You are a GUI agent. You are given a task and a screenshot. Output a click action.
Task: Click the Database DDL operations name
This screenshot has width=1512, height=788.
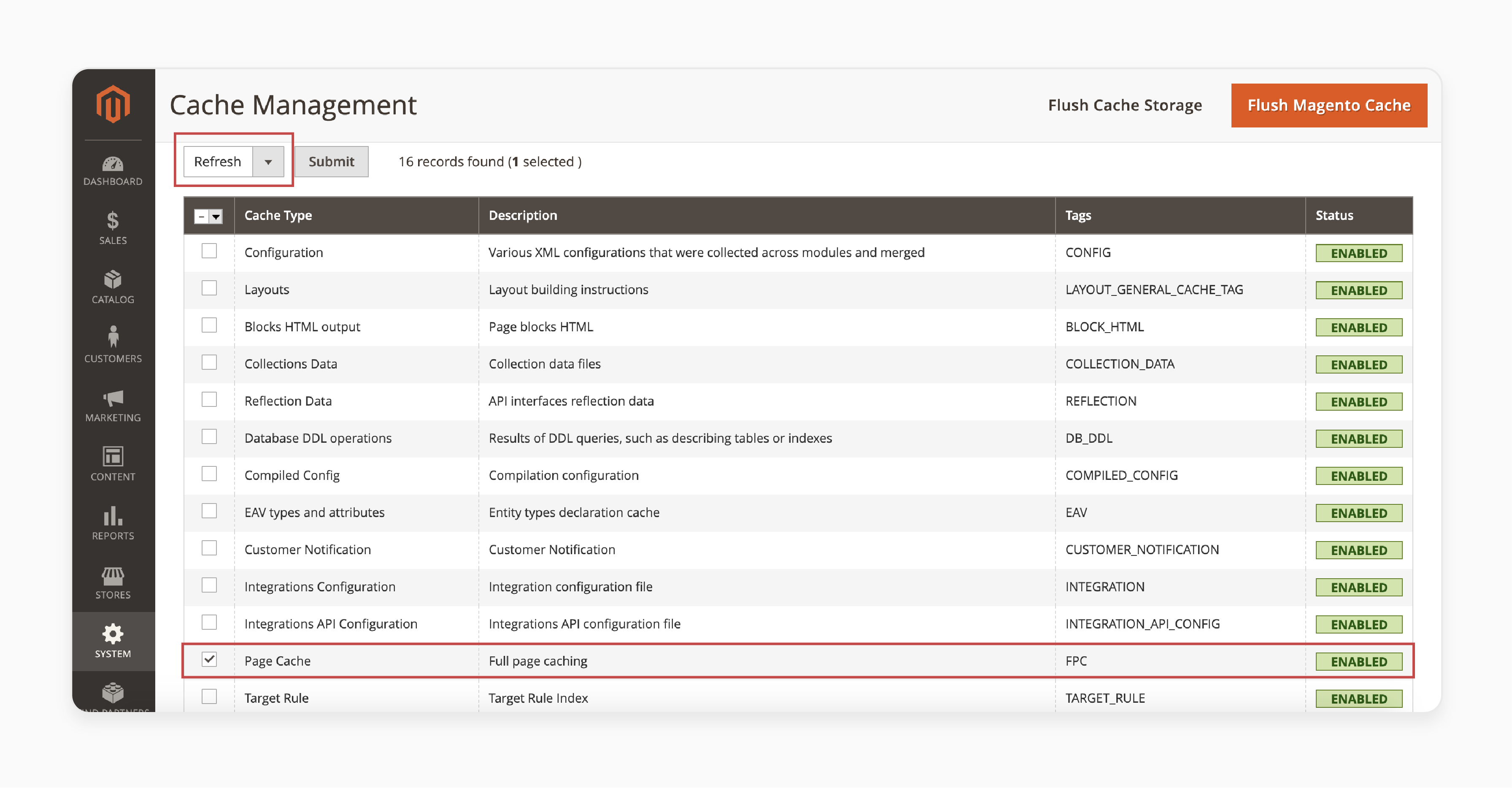[x=318, y=438]
